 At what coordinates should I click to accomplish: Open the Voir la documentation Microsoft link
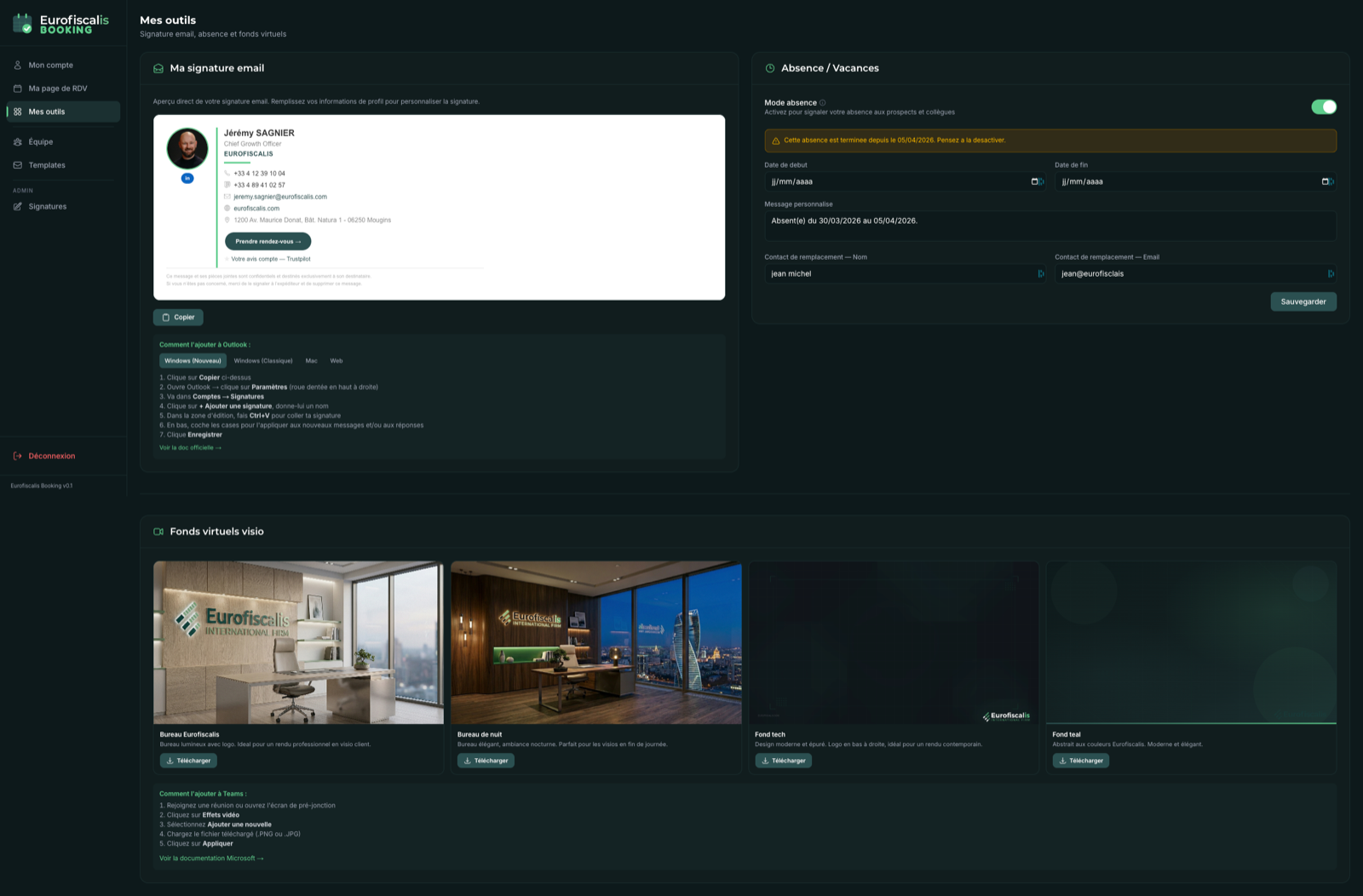click(x=211, y=859)
